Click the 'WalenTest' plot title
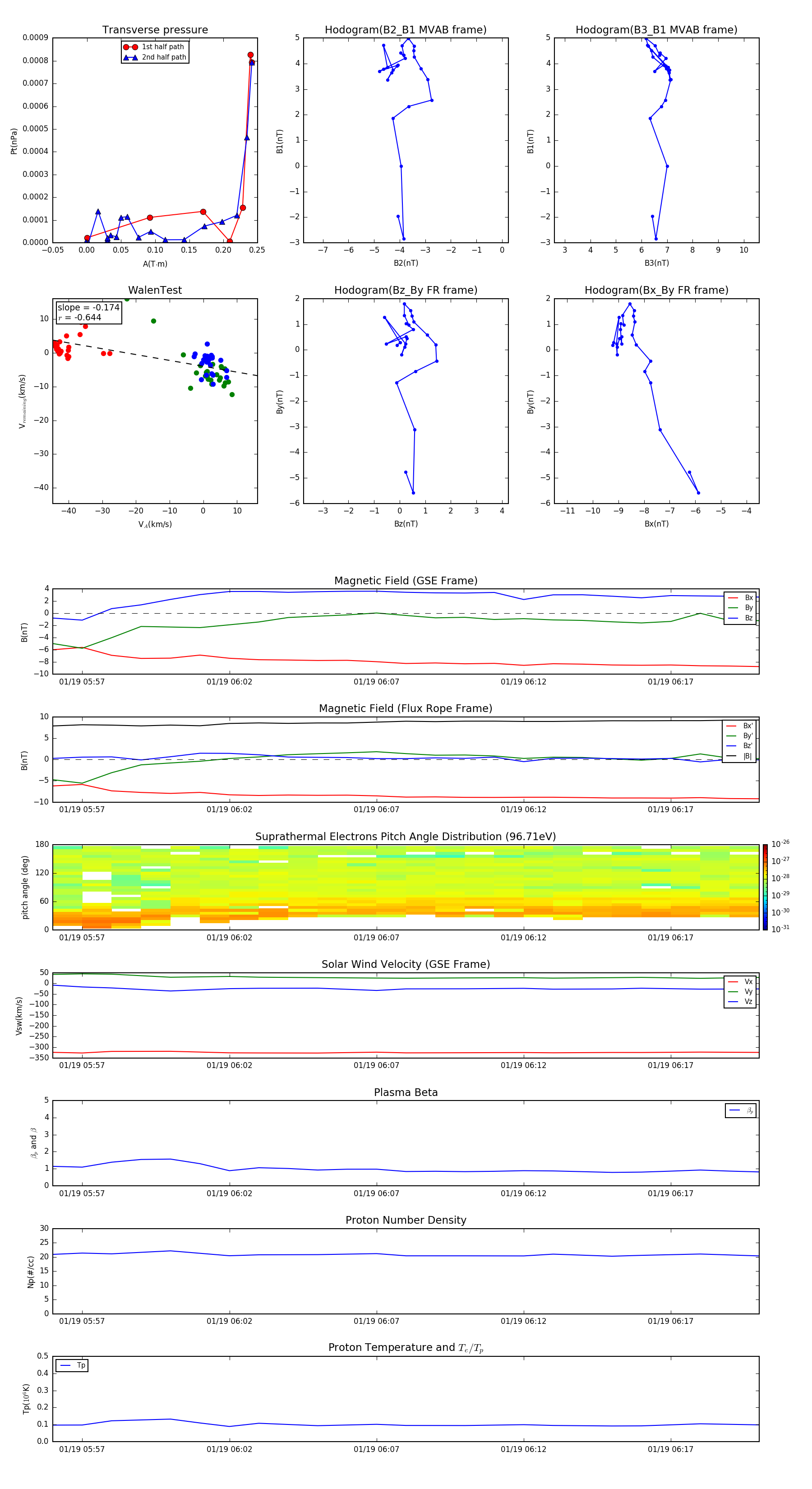This screenshot has width=812, height=1489. pyautogui.click(x=155, y=290)
